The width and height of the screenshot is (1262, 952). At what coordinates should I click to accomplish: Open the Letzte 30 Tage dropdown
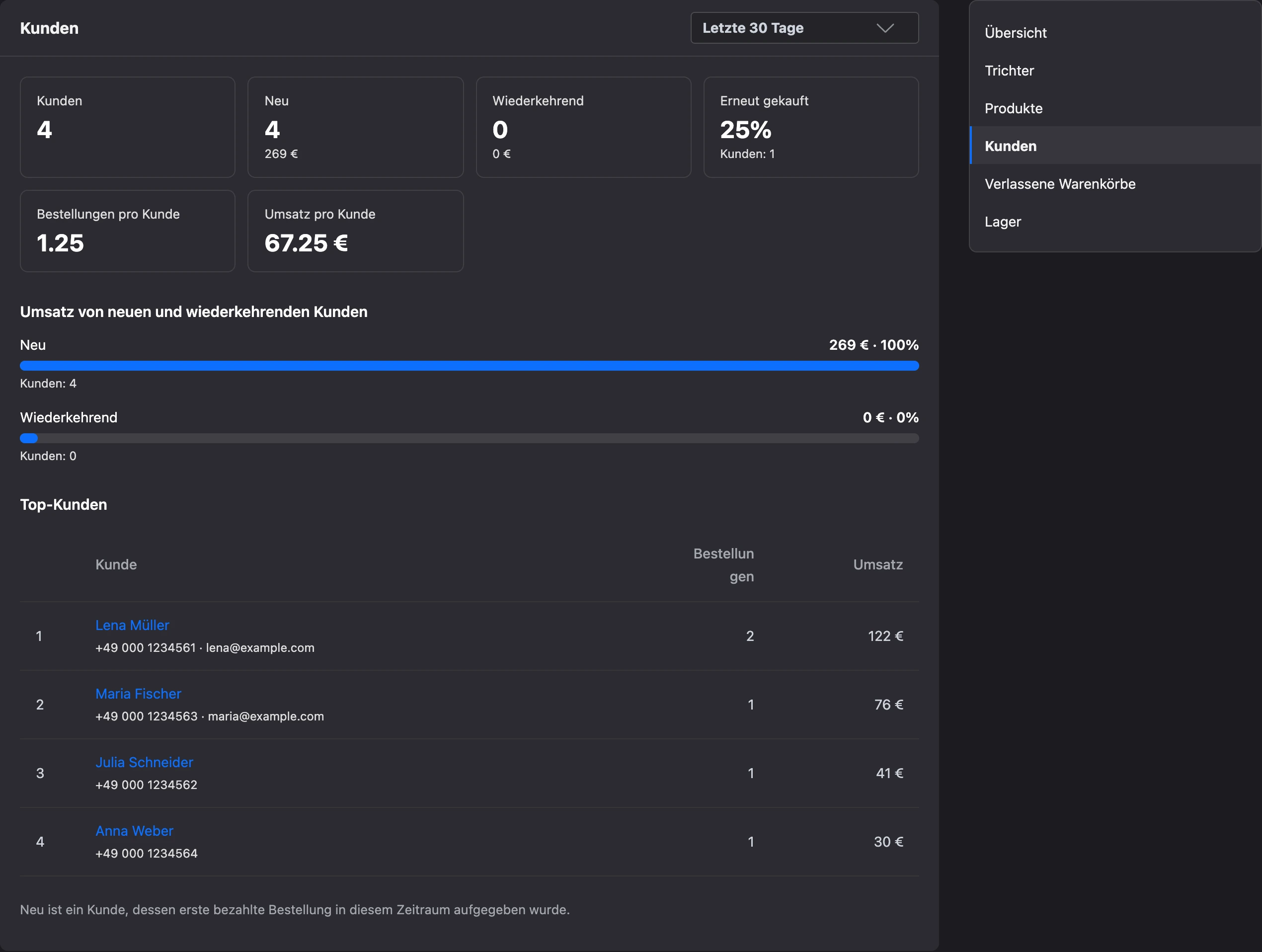(804, 28)
